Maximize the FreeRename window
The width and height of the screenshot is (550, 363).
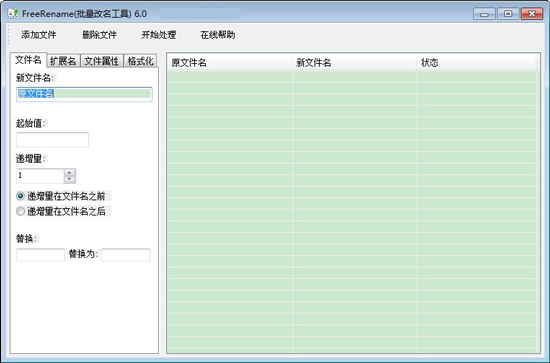tap(508, 14)
